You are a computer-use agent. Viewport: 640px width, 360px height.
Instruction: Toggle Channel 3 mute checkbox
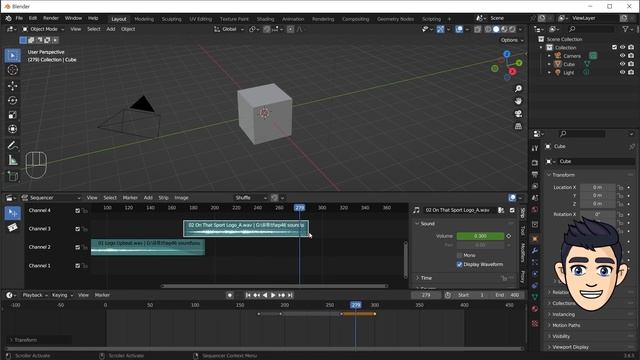(78, 229)
